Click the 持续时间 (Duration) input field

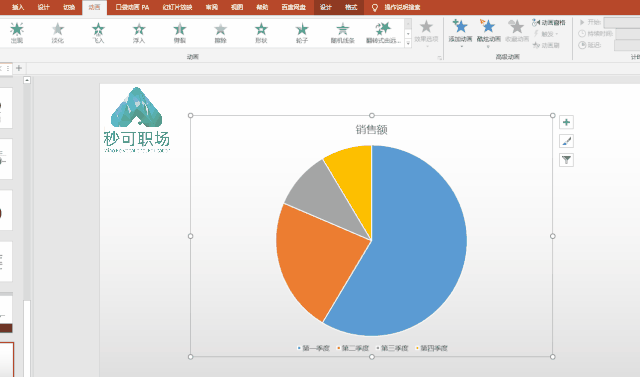point(627,33)
